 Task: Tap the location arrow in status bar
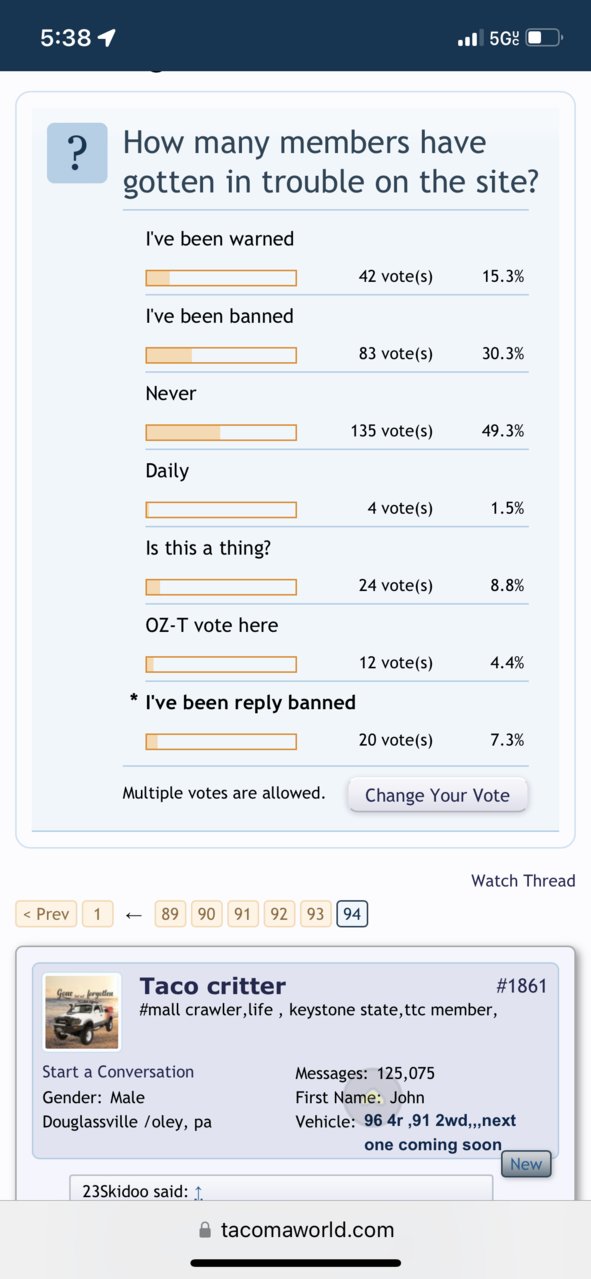point(106,38)
